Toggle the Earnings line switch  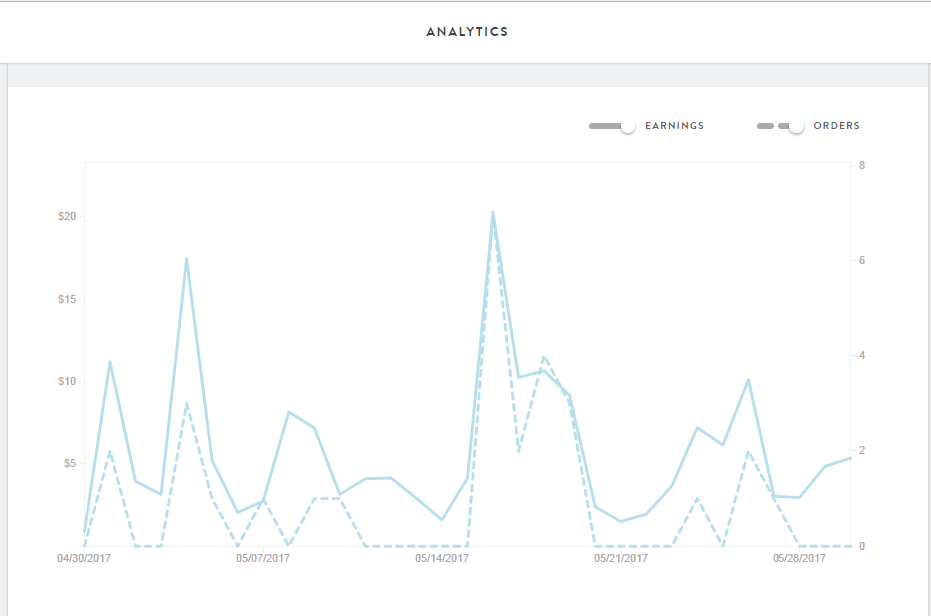[612, 126]
